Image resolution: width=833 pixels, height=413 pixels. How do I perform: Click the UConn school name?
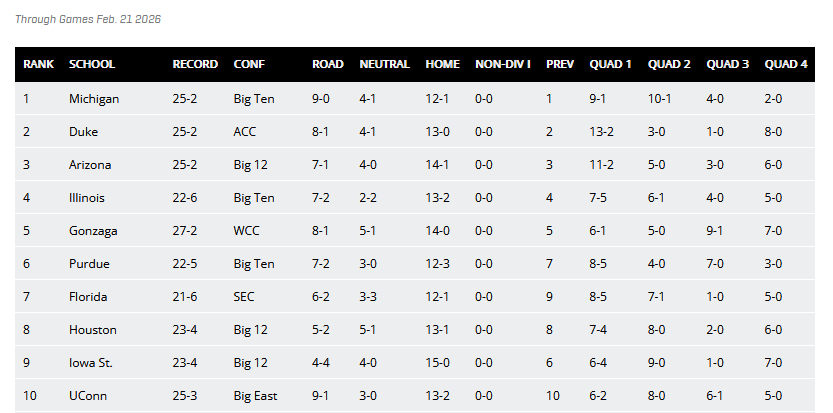[88, 396]
